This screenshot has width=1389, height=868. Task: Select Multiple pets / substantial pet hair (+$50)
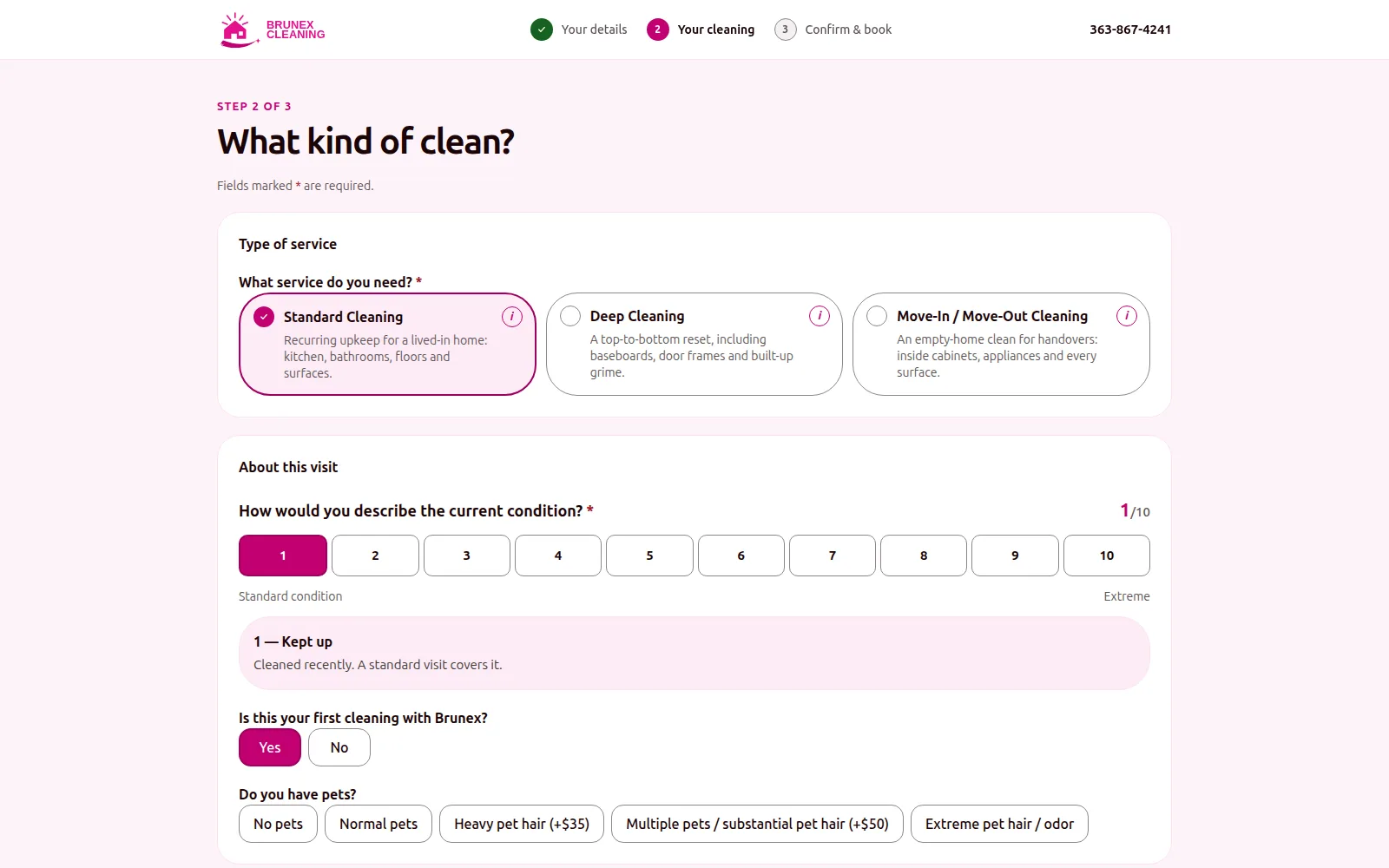757,824
